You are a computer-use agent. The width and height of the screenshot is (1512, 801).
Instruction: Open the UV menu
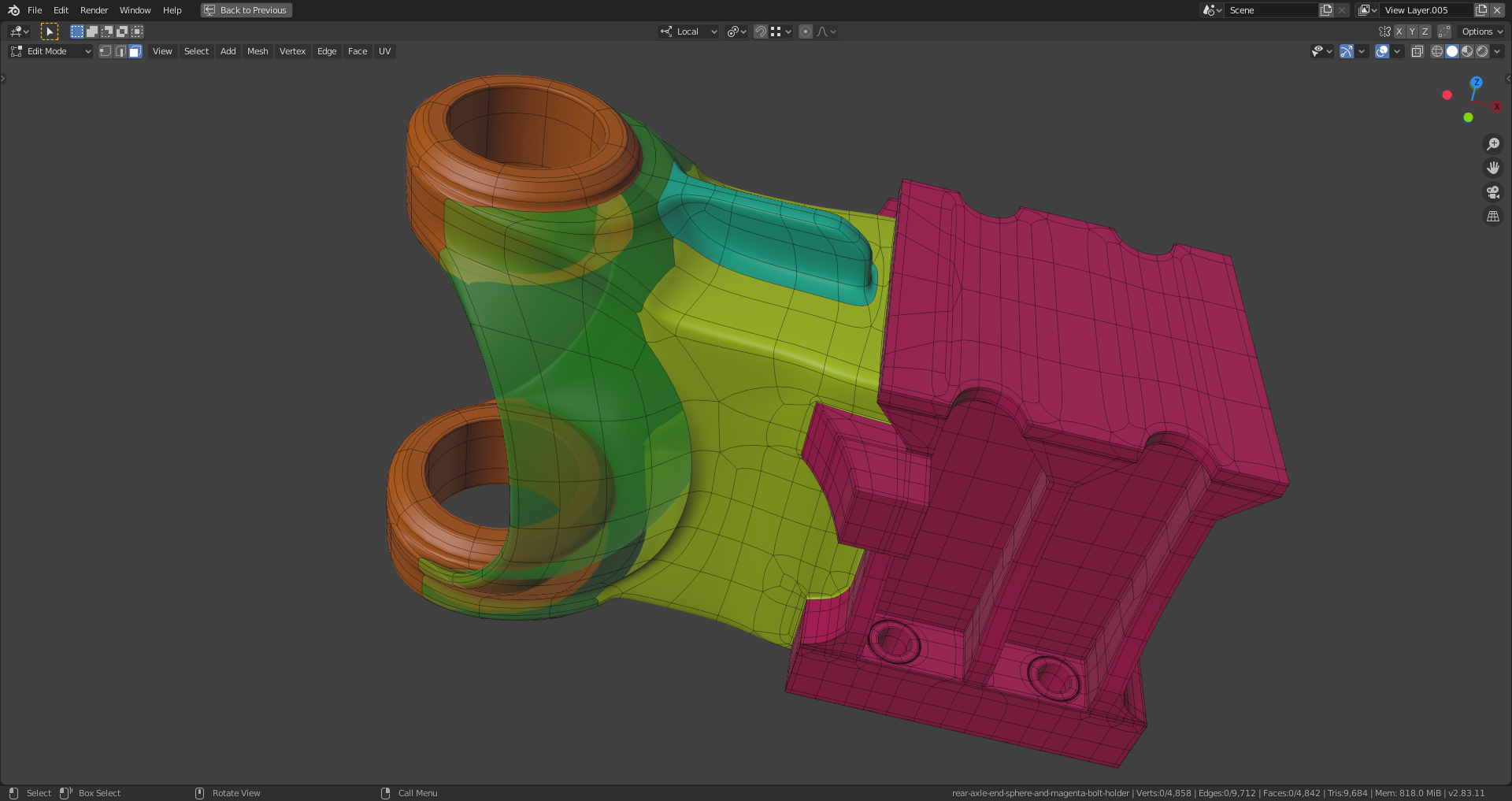pyautogui.click(x=385, y=51)
